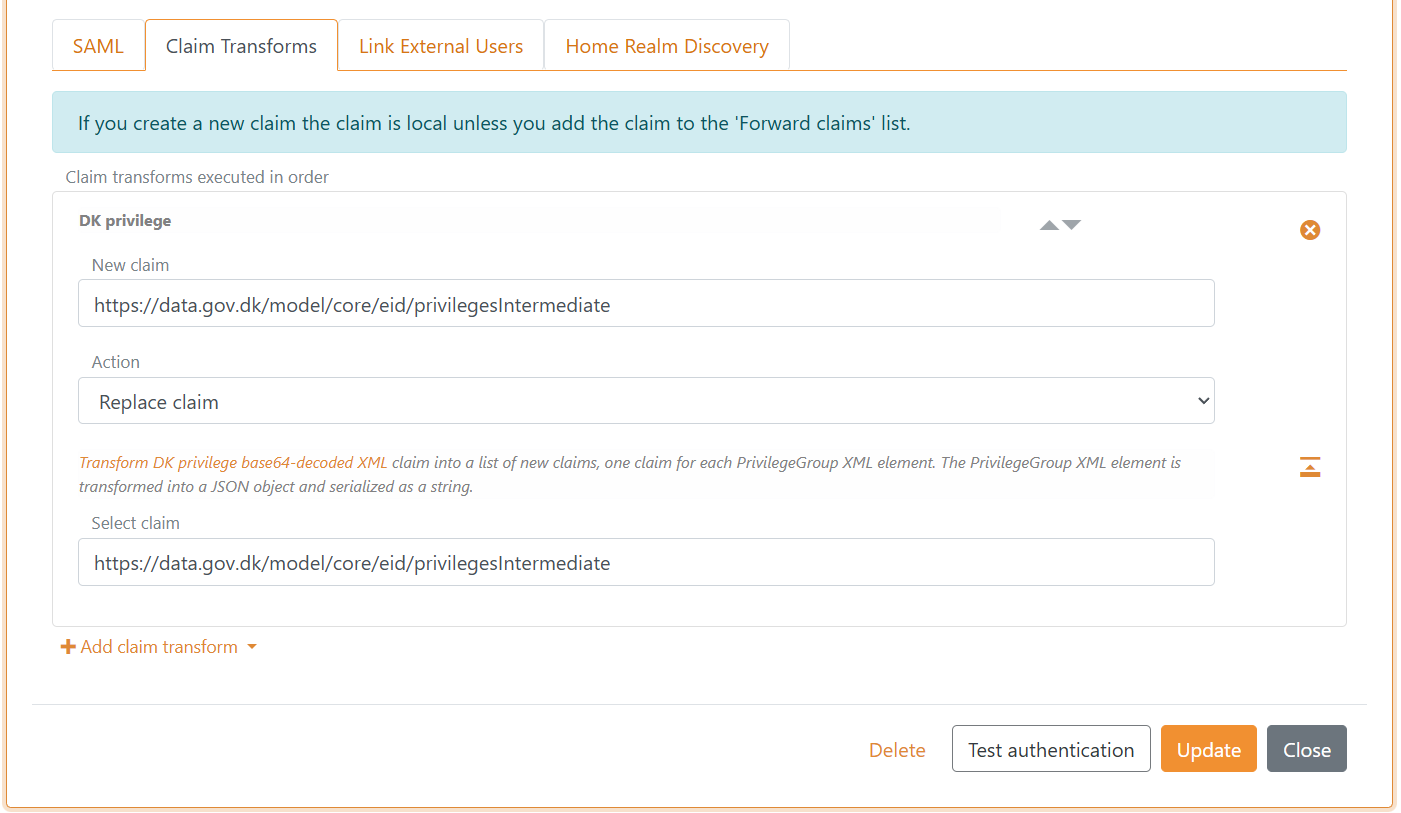Viewport: 1401px width, 813px height.
Task: Click the Update button
Action: pos(1208,749)
